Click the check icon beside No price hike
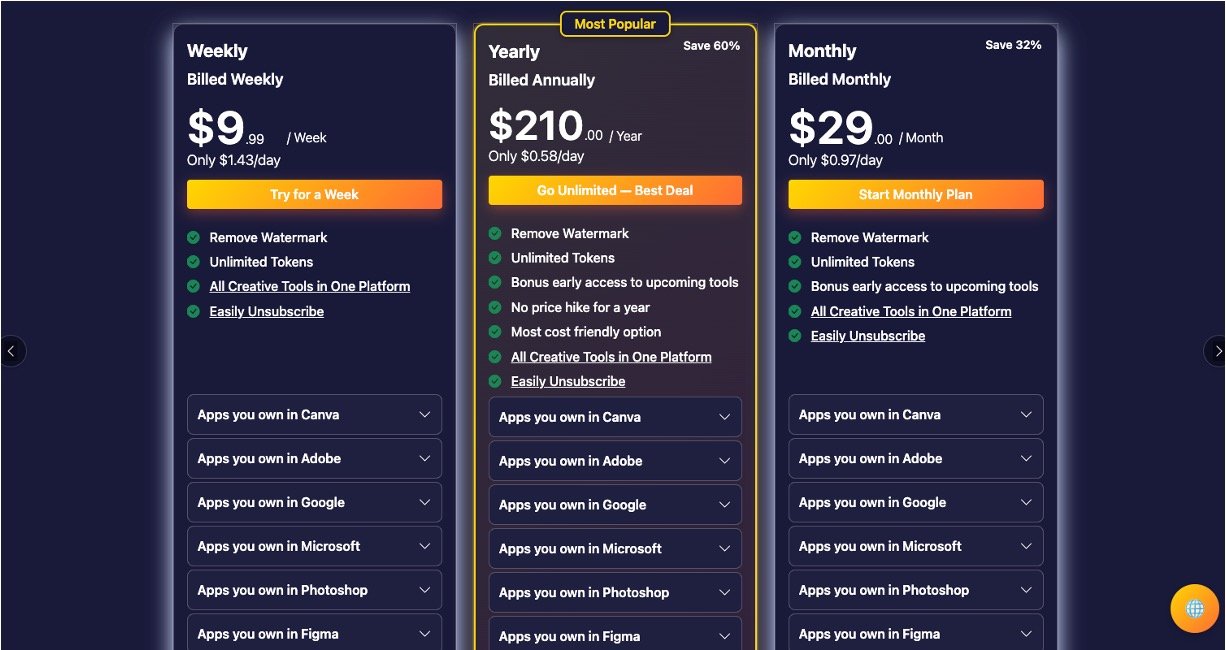Screen dimensions: 1226x650 click(495, 307)
